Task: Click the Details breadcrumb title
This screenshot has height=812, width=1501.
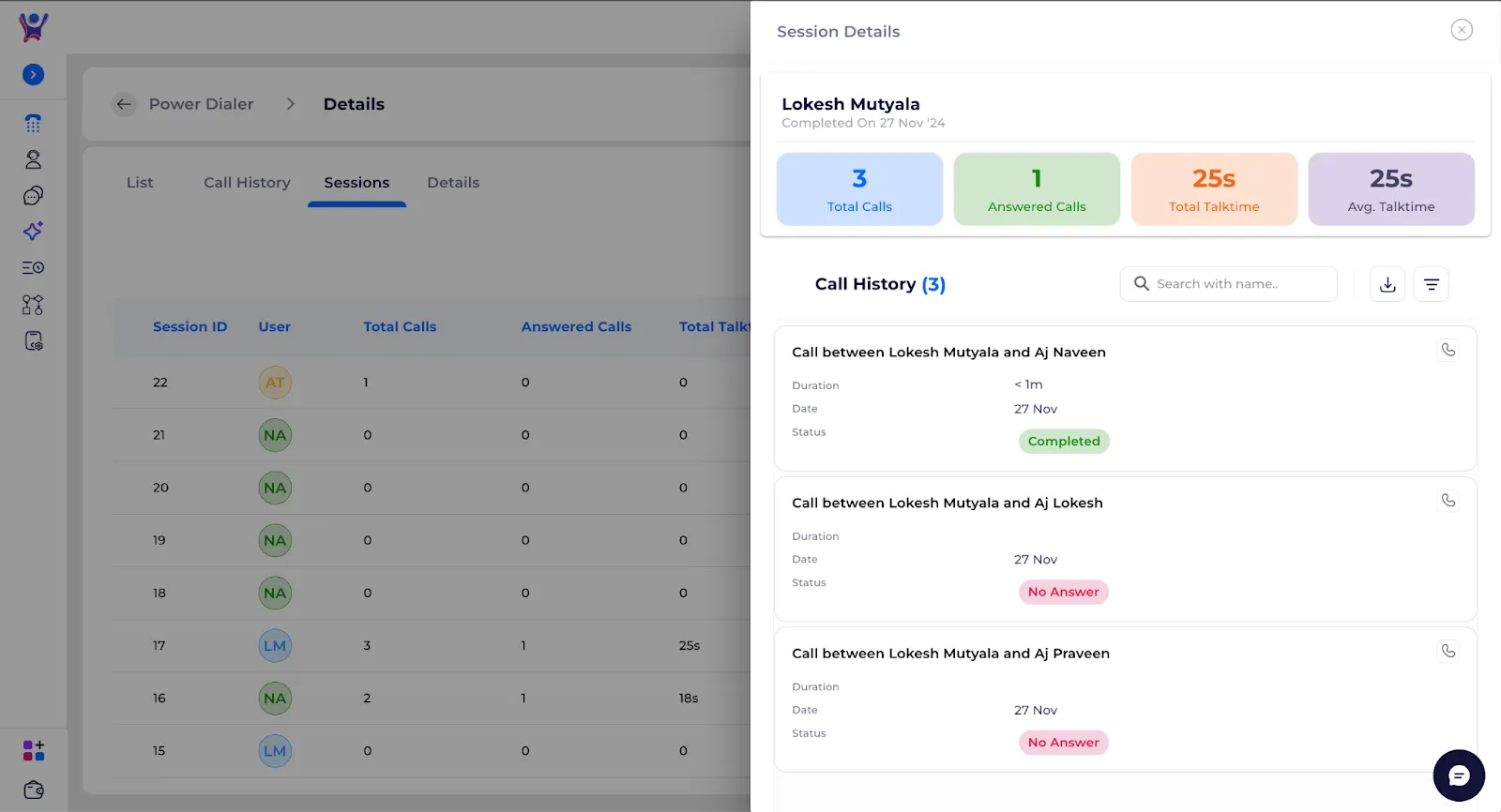Action: point(354,104)
